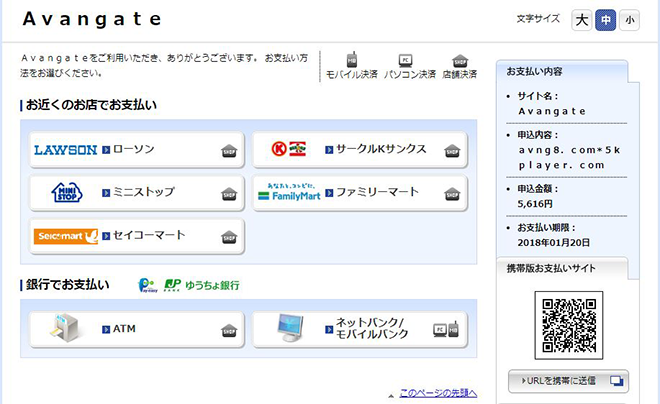
Task: Select the ATM machine icon
Action: click(x=64, y=328)
